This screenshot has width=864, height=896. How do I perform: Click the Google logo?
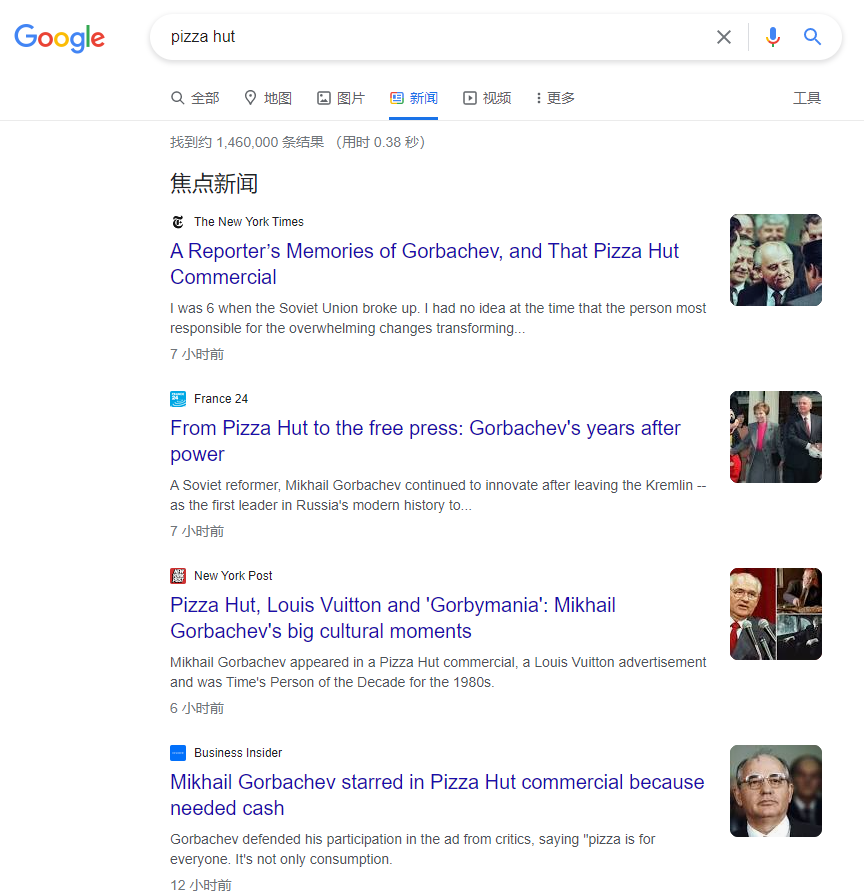click(59, 38)
